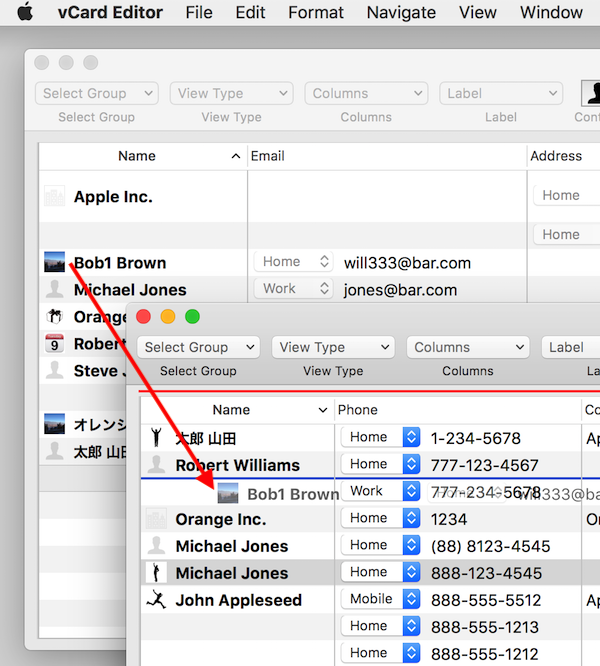The width and height of the screenshot is (600, 666).
Task: Edit the phone number 888-555-5512
Action: [486, 600]
